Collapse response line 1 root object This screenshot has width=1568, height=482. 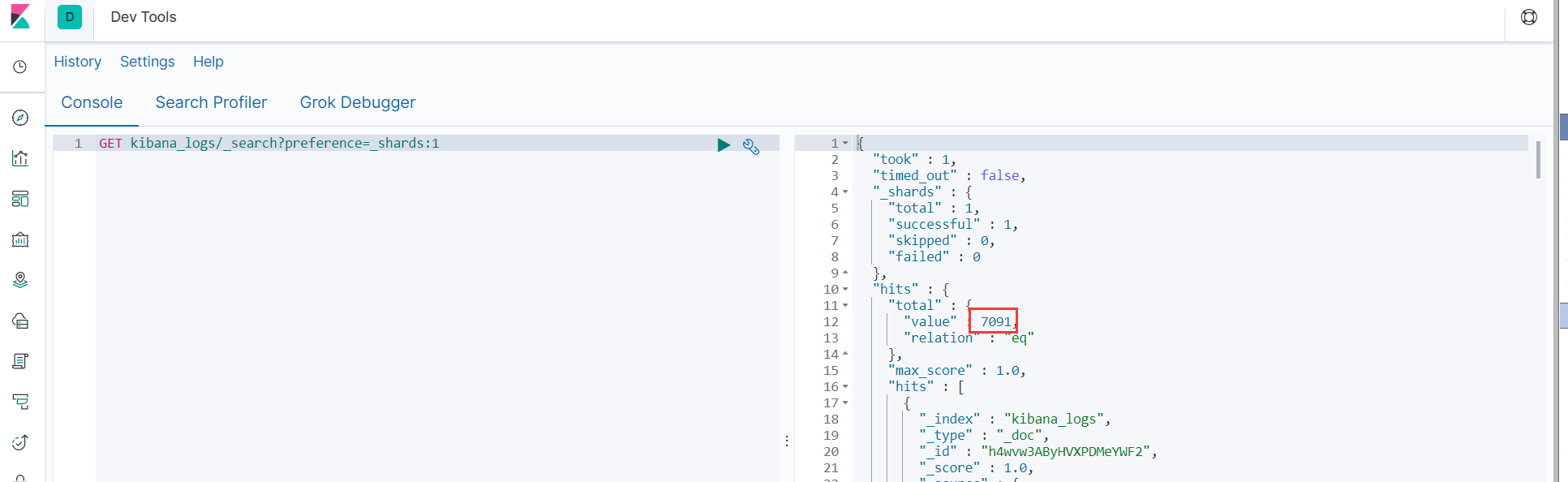[845, 143]
